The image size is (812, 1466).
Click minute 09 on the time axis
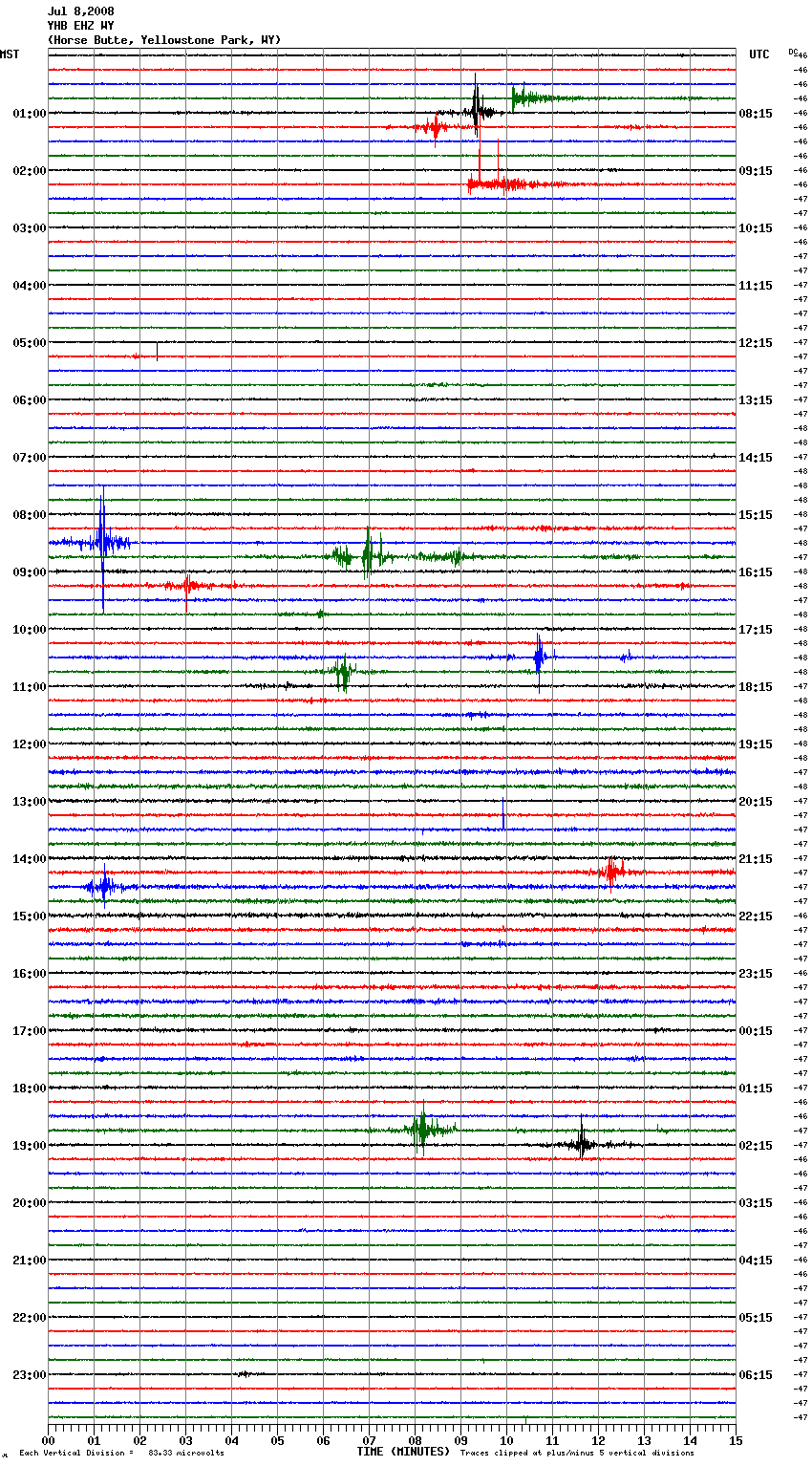point(460,1440)
